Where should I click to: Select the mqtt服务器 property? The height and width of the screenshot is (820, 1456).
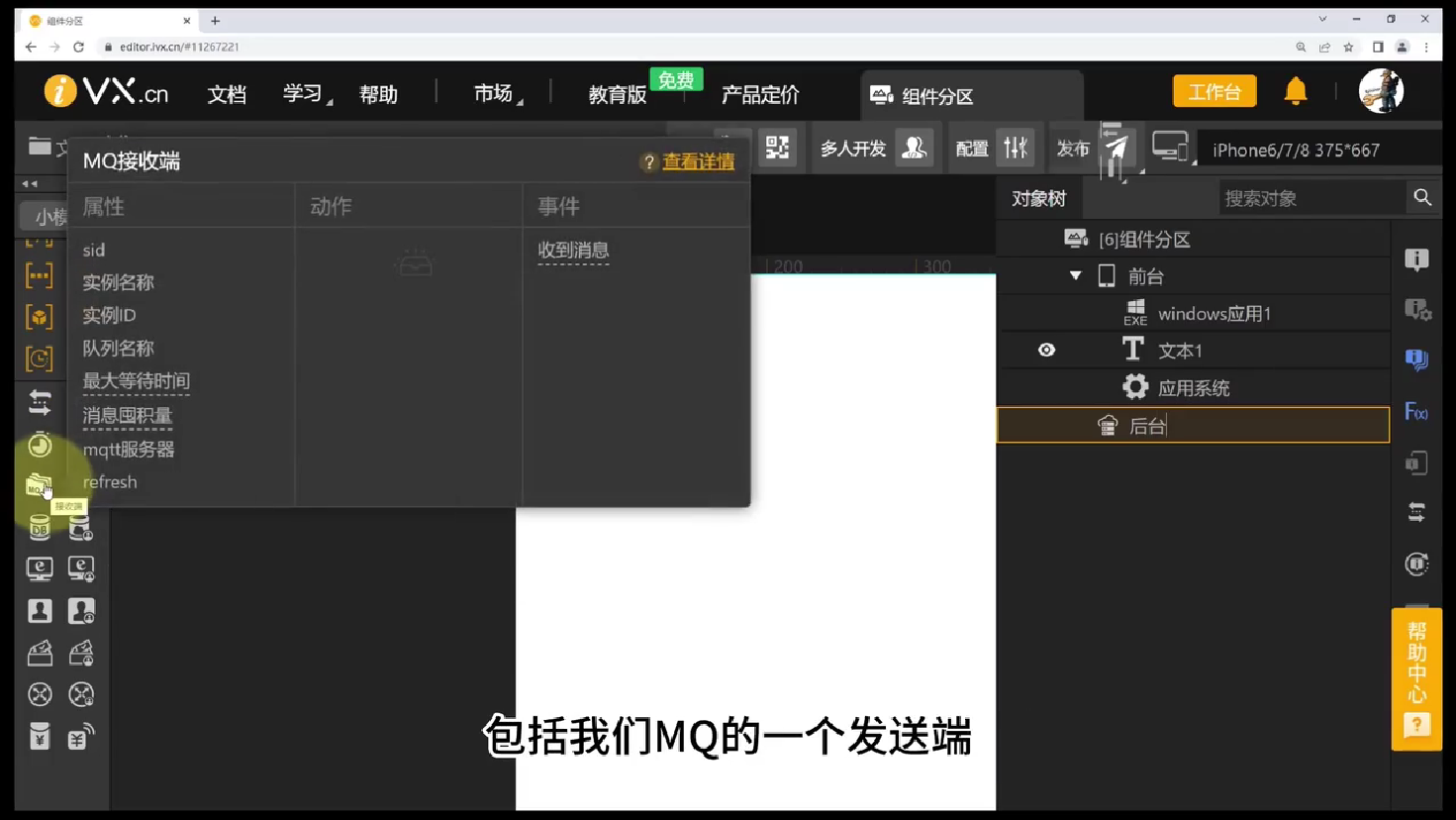click(128, 450)
